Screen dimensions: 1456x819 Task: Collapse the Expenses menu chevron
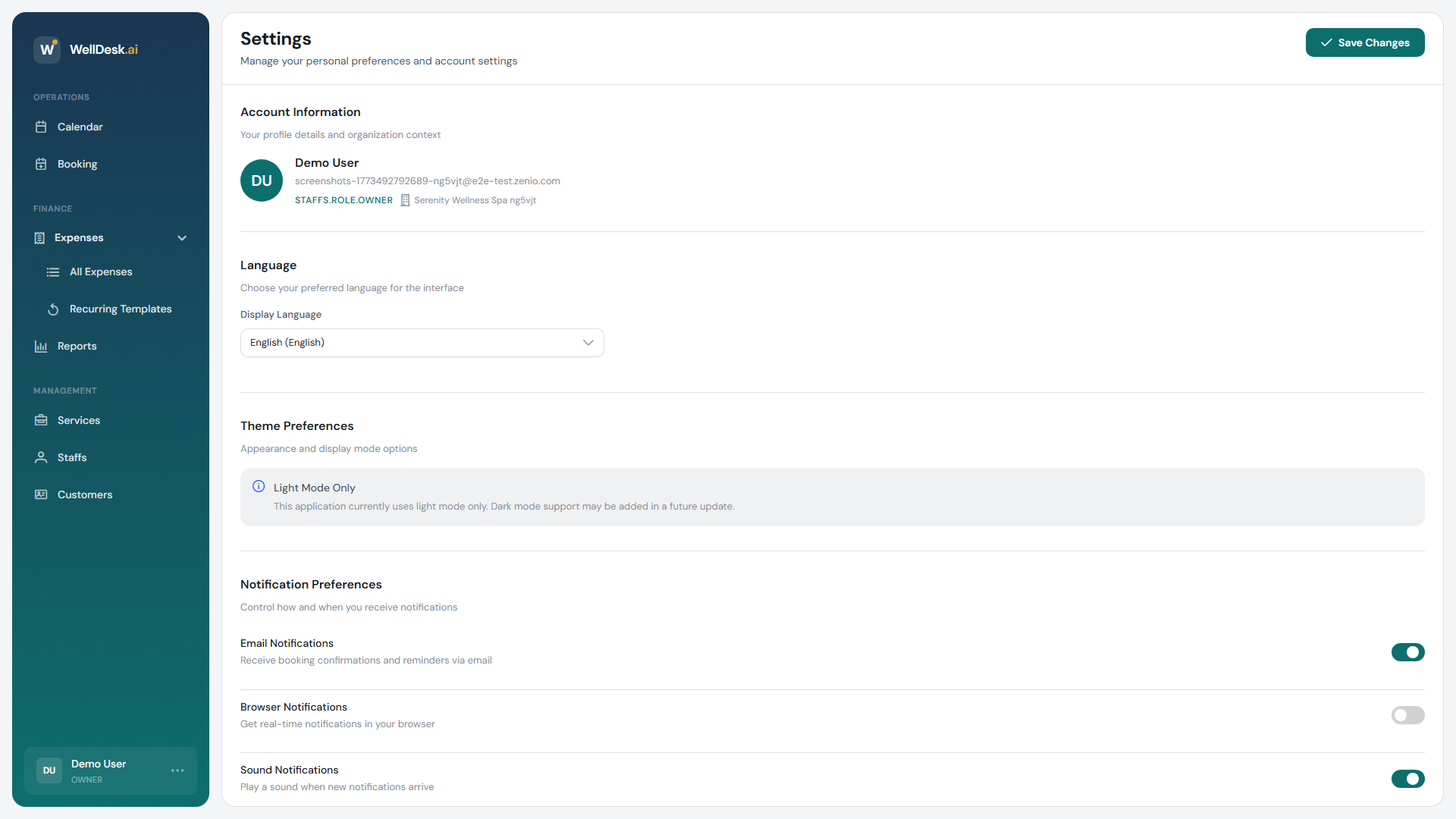tap(182, 237)
